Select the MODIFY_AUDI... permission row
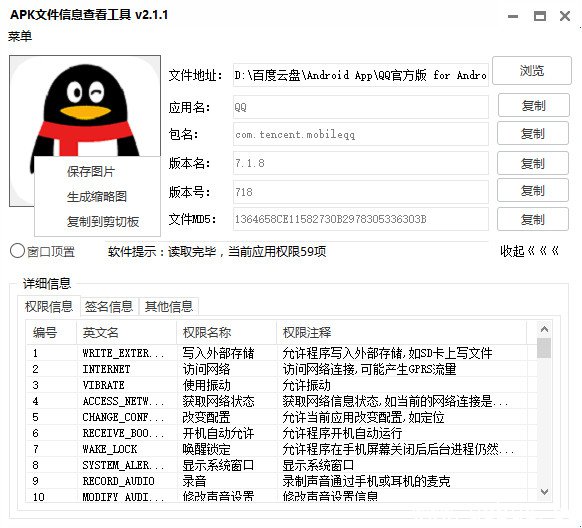This screenshot has width=582, height=528. pos(281,496)
